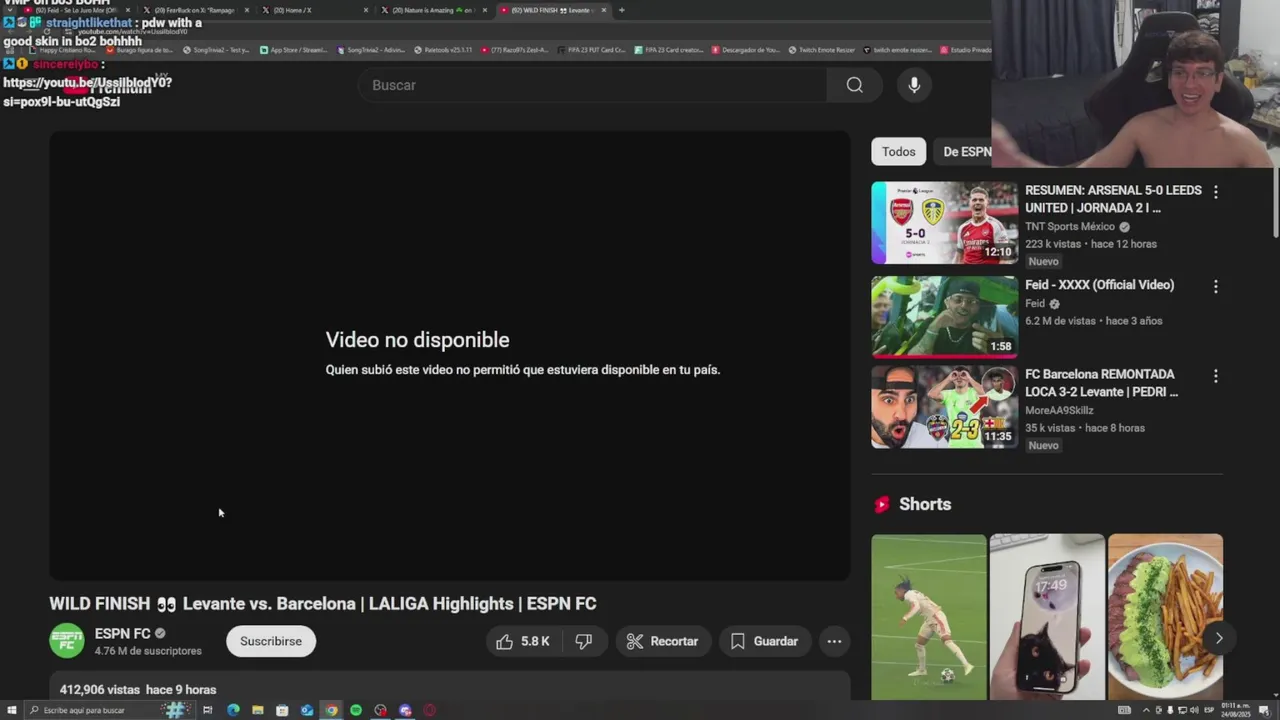The image size is (1280, 720).
Task: Open FC Barcelona REMONTADA LOCA title link
Action: 1101,383
